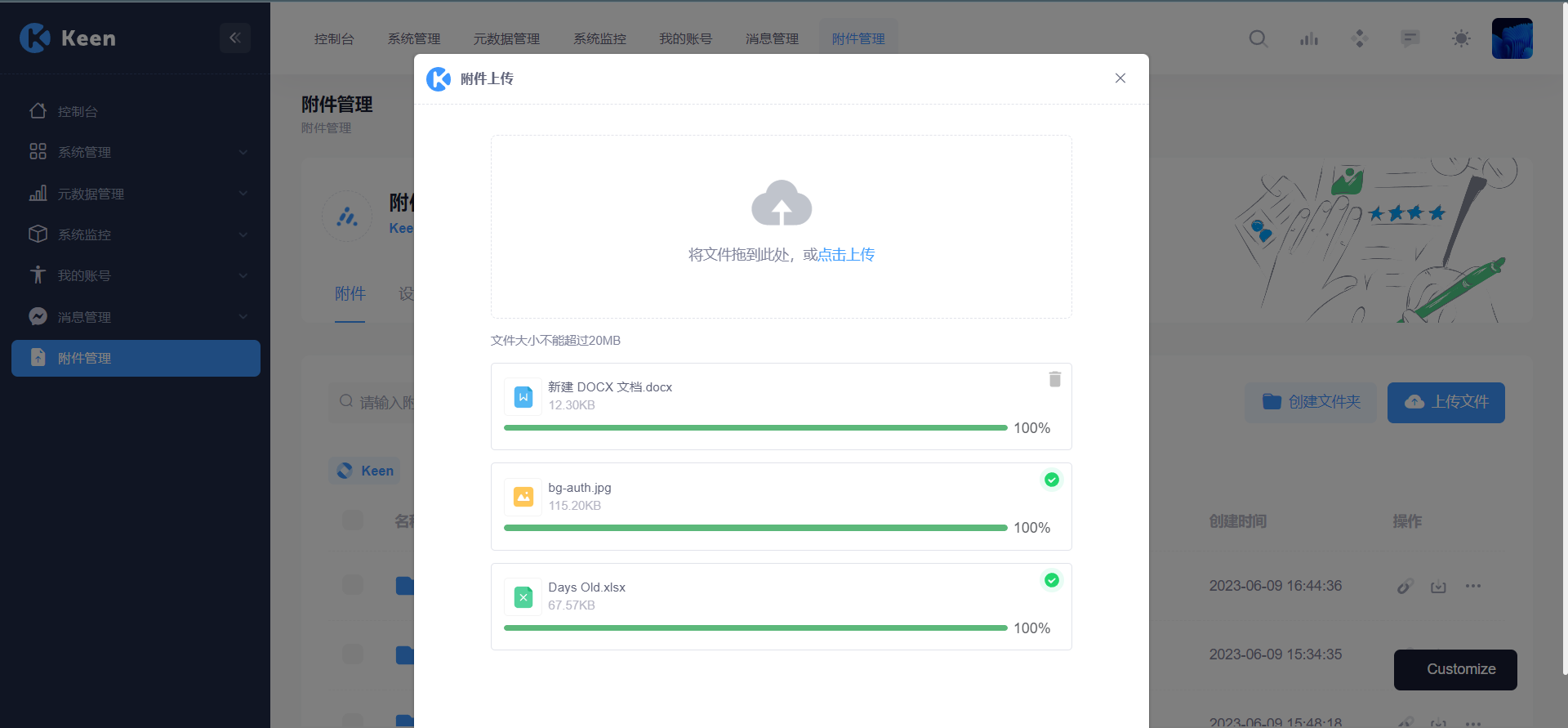Click the link icon for 16:44:36 row
1568x728 pixels.
(x=1405, y=587)
